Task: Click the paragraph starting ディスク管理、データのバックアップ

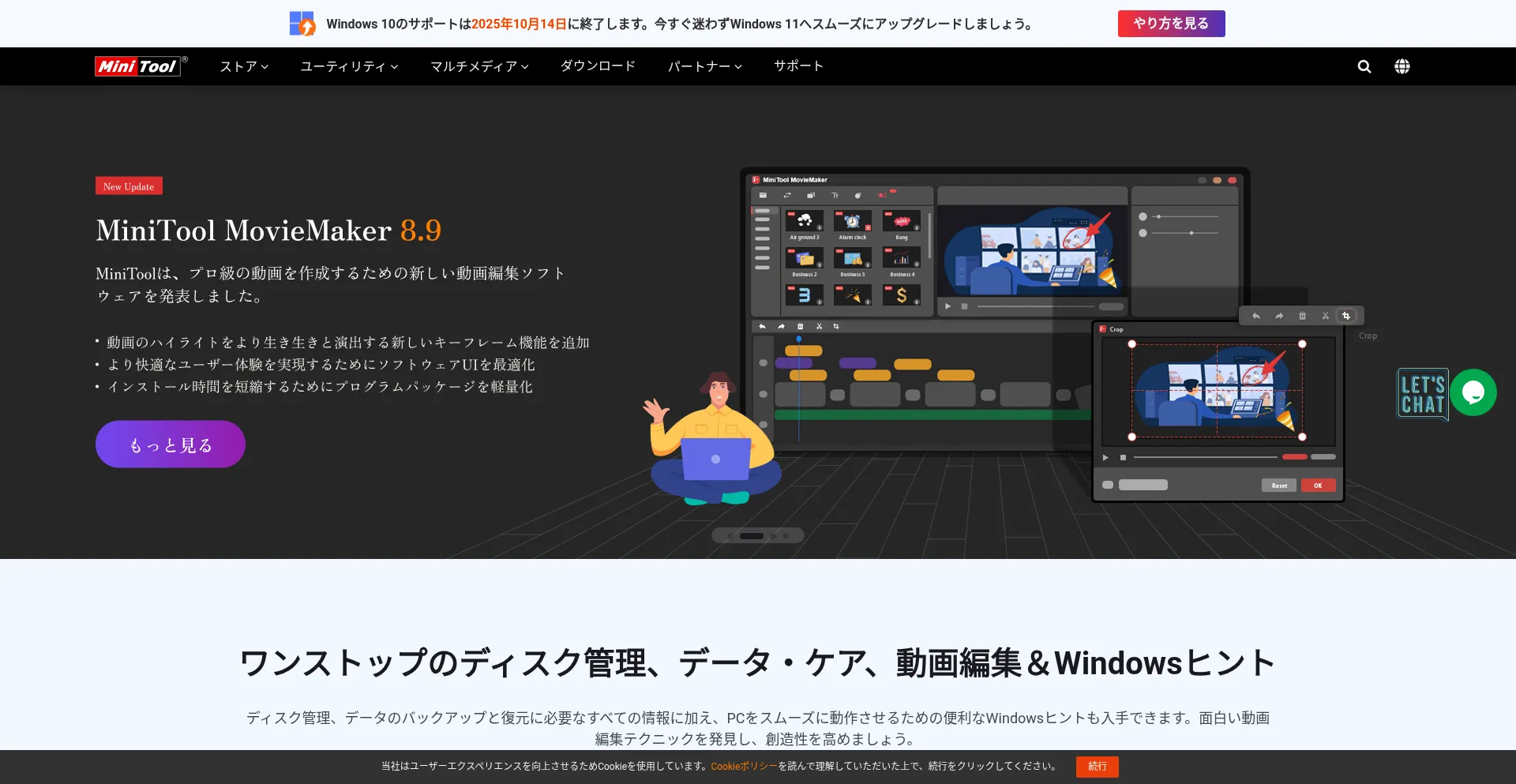Action: click(758, 728)
